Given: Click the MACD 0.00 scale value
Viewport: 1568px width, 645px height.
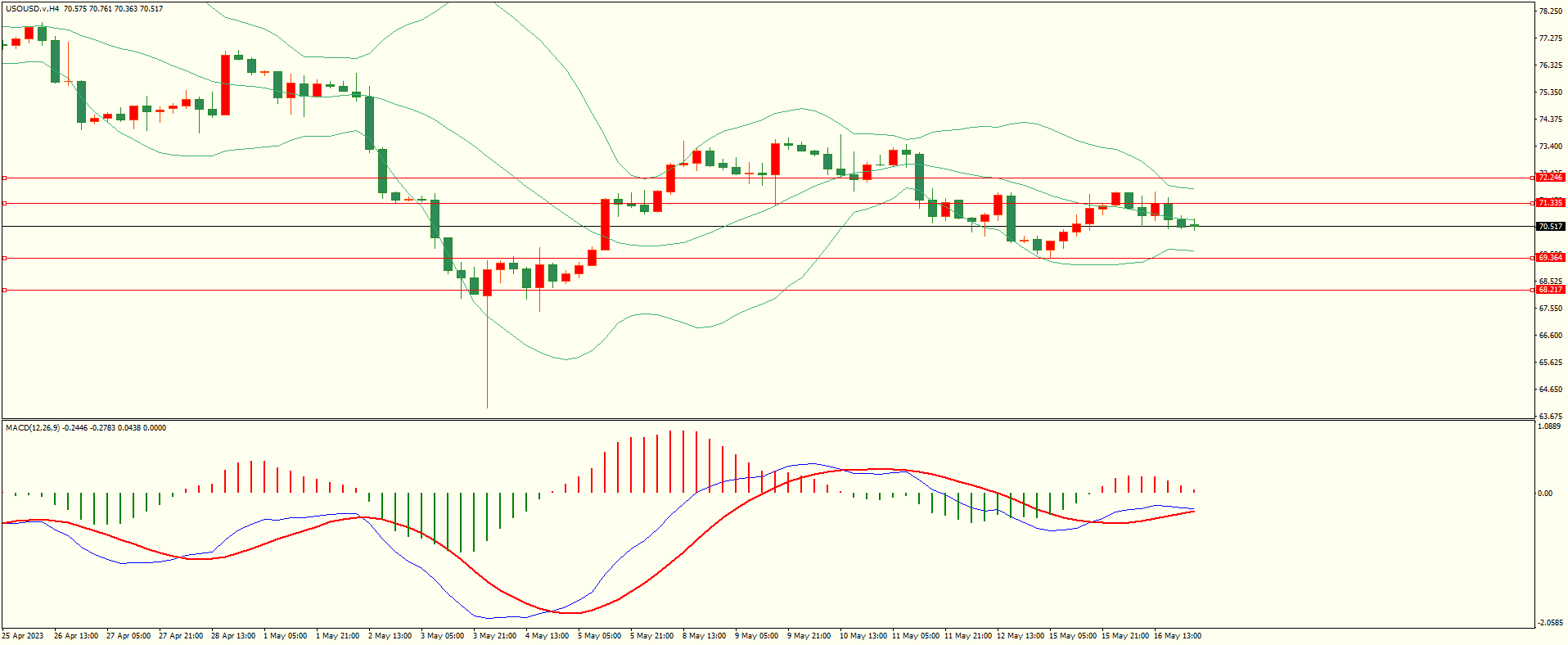Looking at the screenshot, I should pos(1544,494).
